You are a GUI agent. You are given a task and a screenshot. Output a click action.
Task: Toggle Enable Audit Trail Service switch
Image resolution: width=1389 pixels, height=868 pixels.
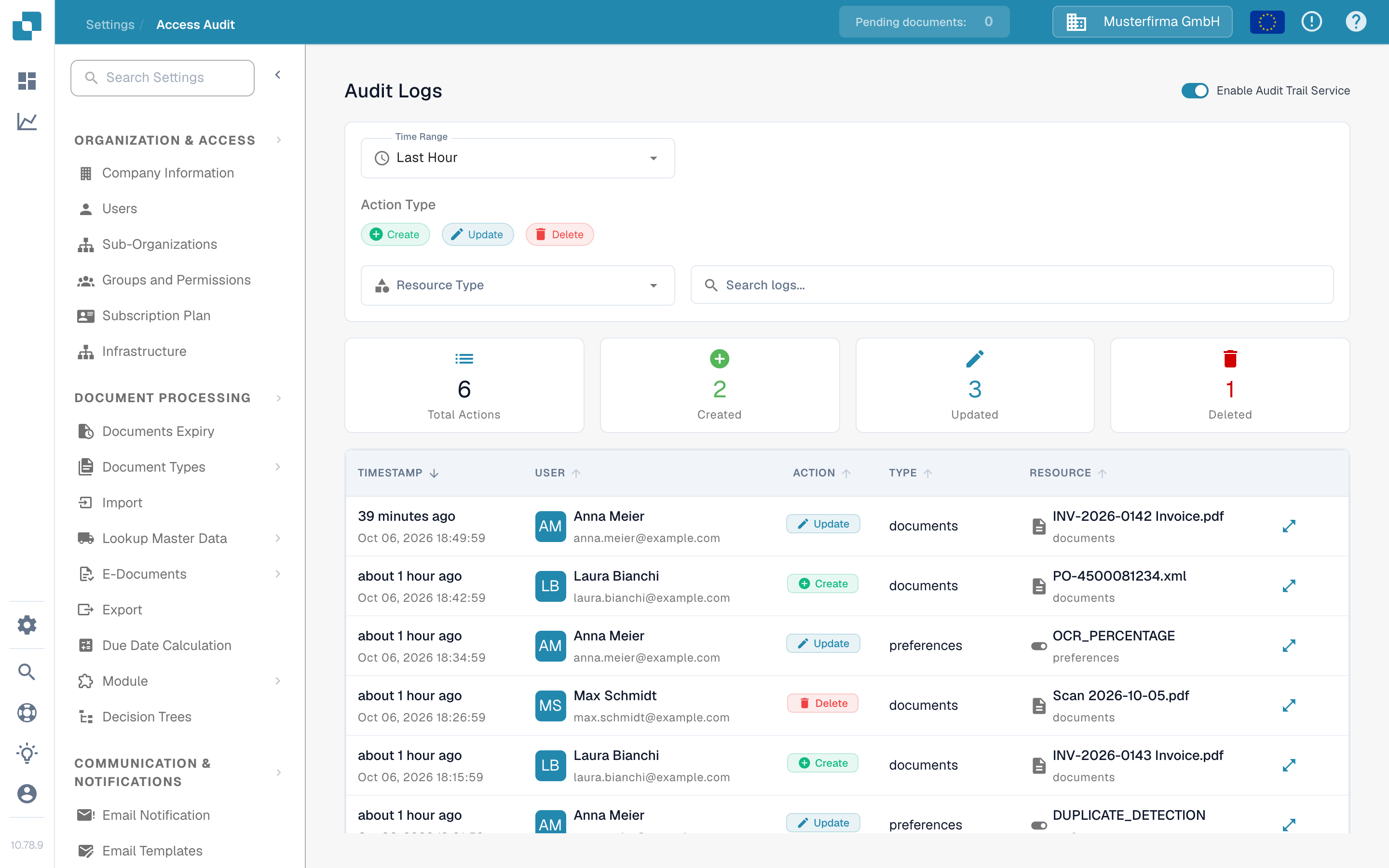click(x=1195, y=91)
